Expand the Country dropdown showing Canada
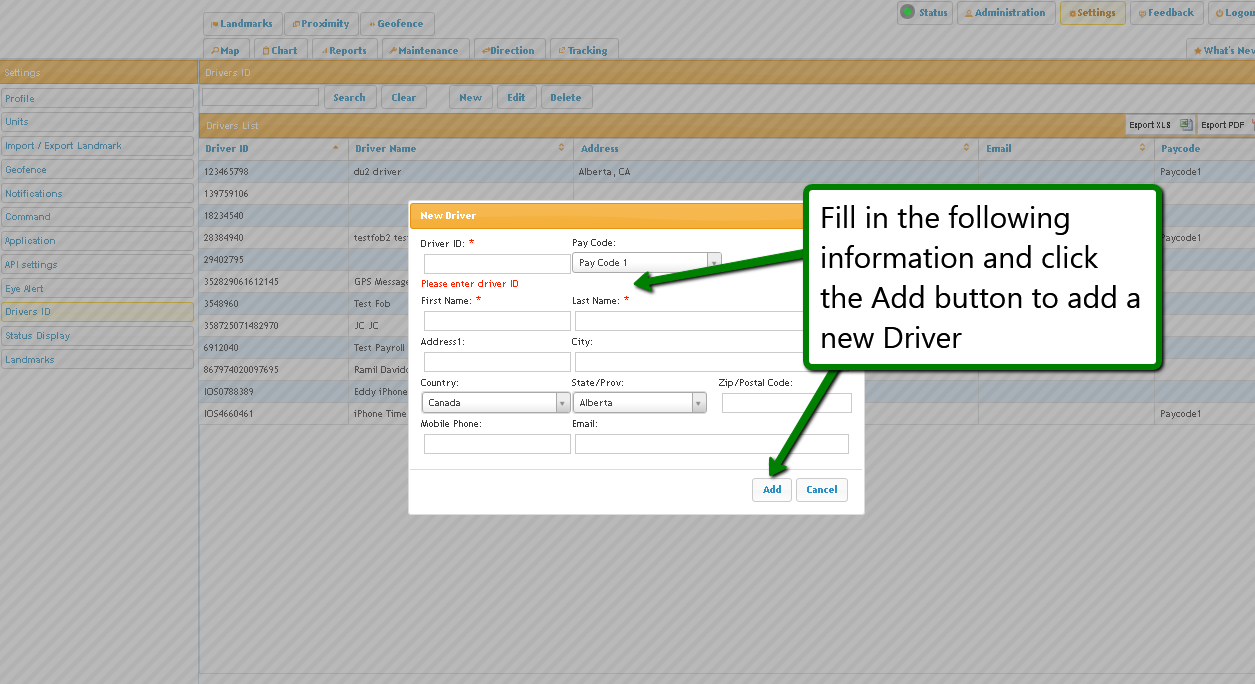 tap(562, 403)
